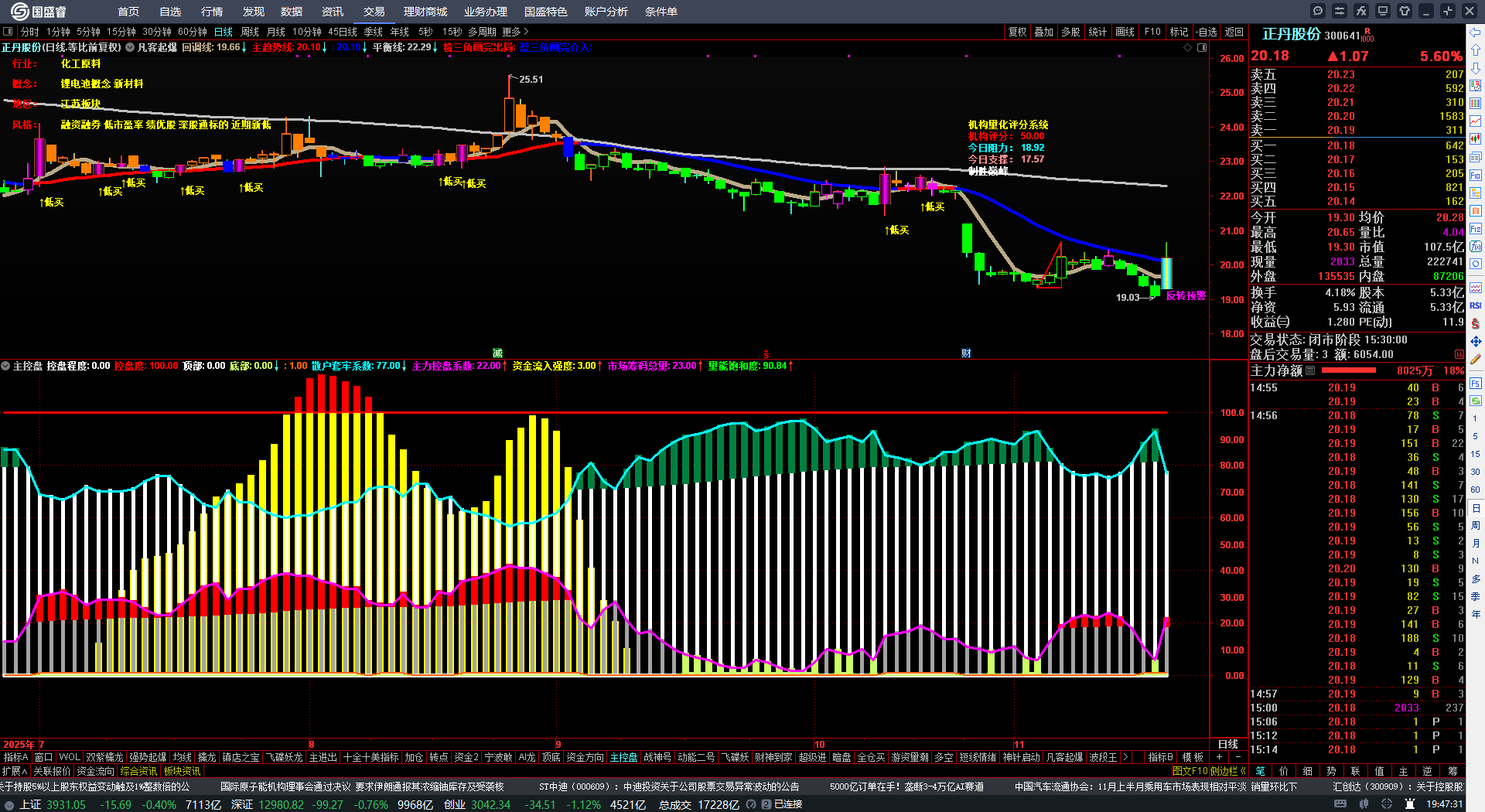
Task: Open the message chat icon in title bar
Action: tap(1318, 11)
